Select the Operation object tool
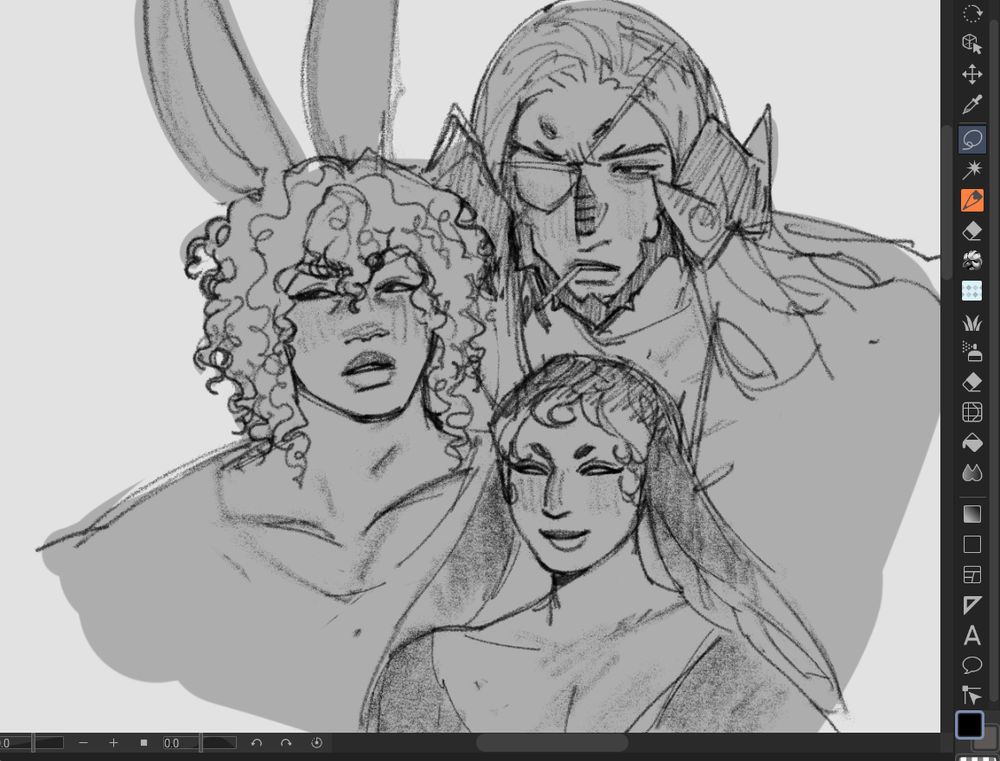Screen dimensions: 1000x761 (x=971, y=43)
